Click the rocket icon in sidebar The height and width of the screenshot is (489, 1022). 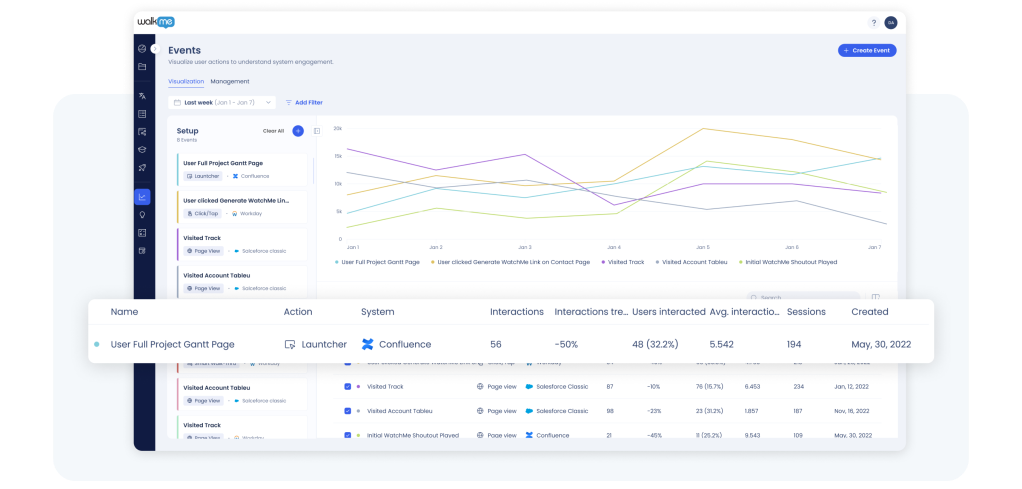143,167
